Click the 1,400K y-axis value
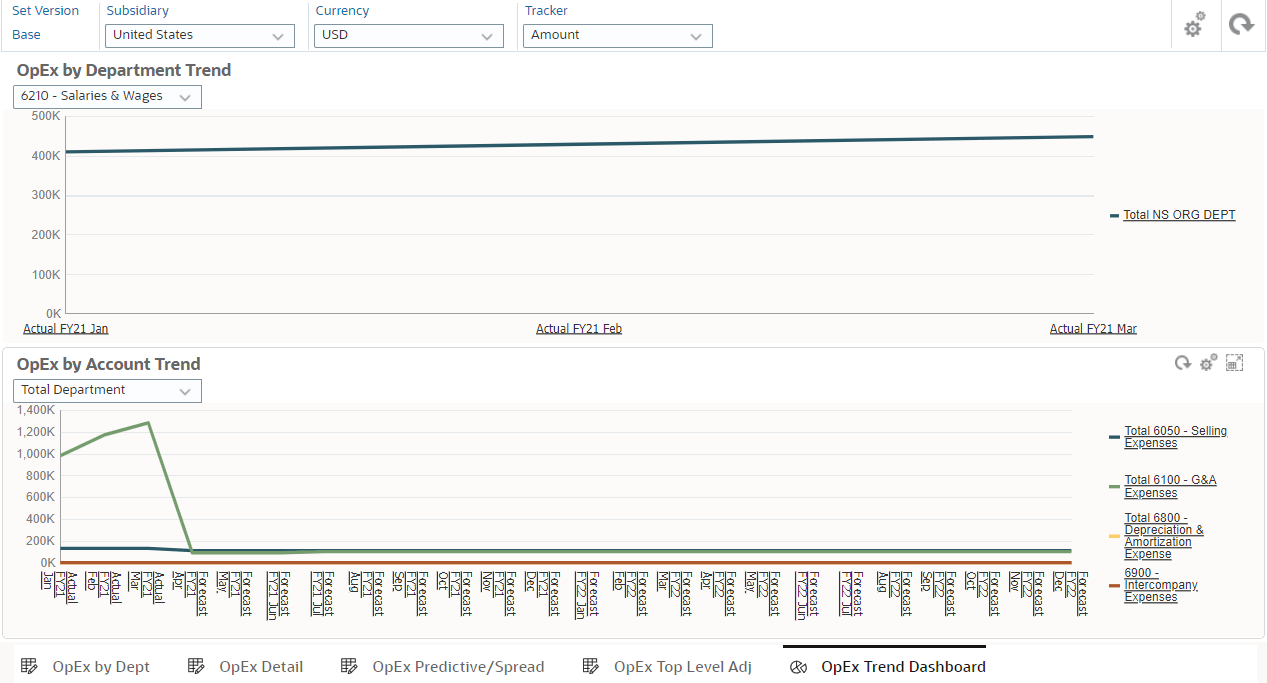 [36, 410]
